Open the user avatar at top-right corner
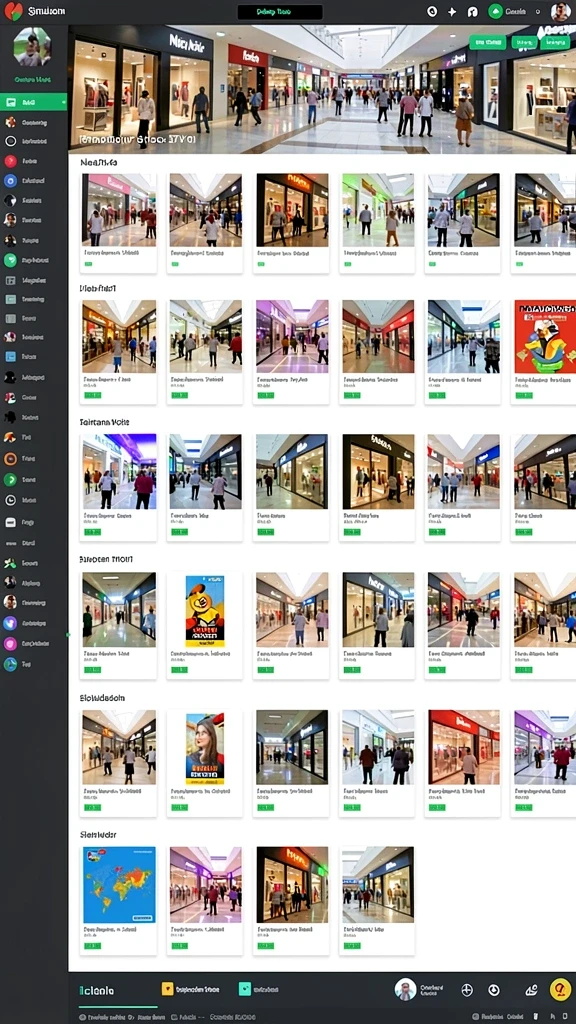The image size is (576, 1024). [x=560, y=12]
